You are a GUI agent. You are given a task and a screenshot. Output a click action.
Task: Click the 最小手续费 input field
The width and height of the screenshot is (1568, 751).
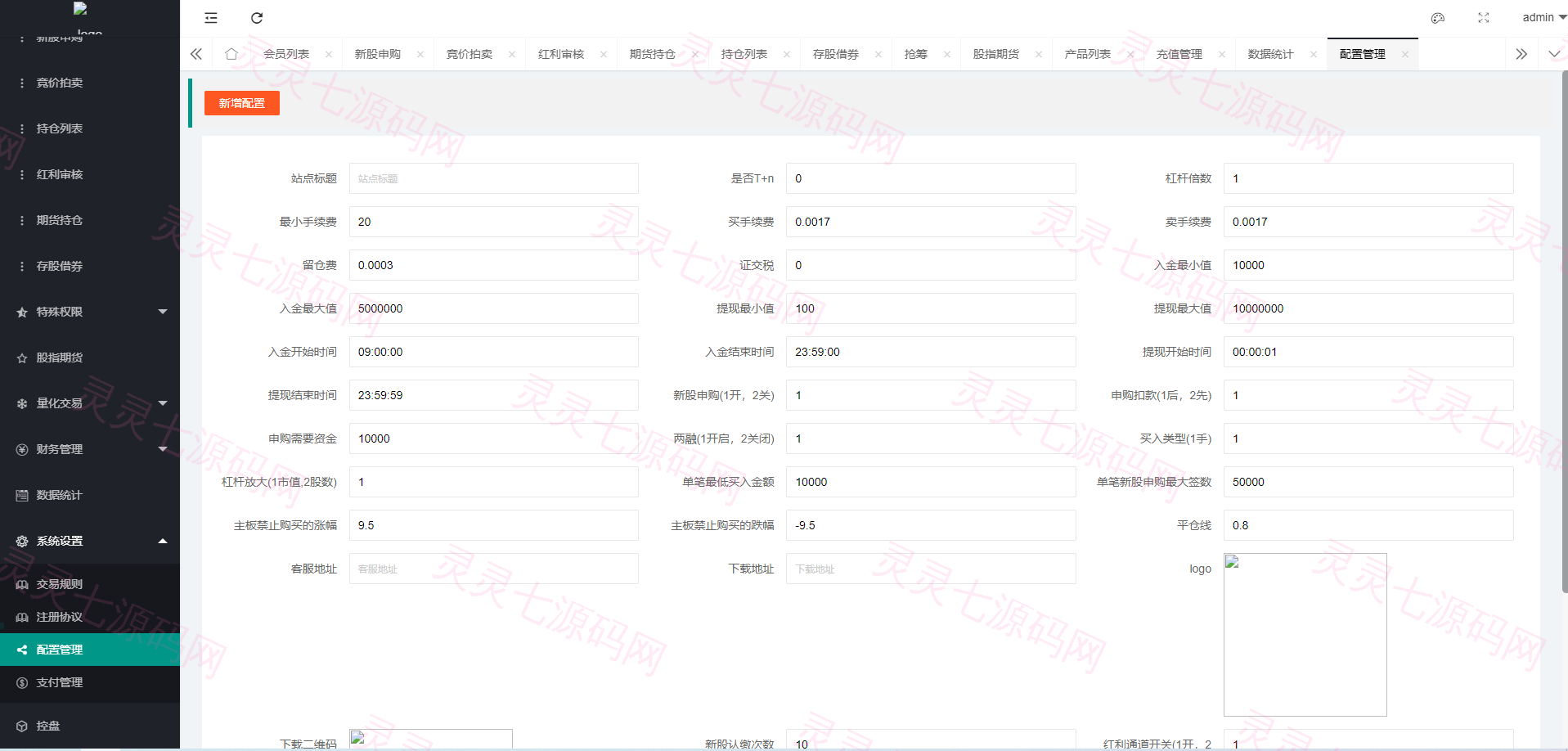coord(494,222)
